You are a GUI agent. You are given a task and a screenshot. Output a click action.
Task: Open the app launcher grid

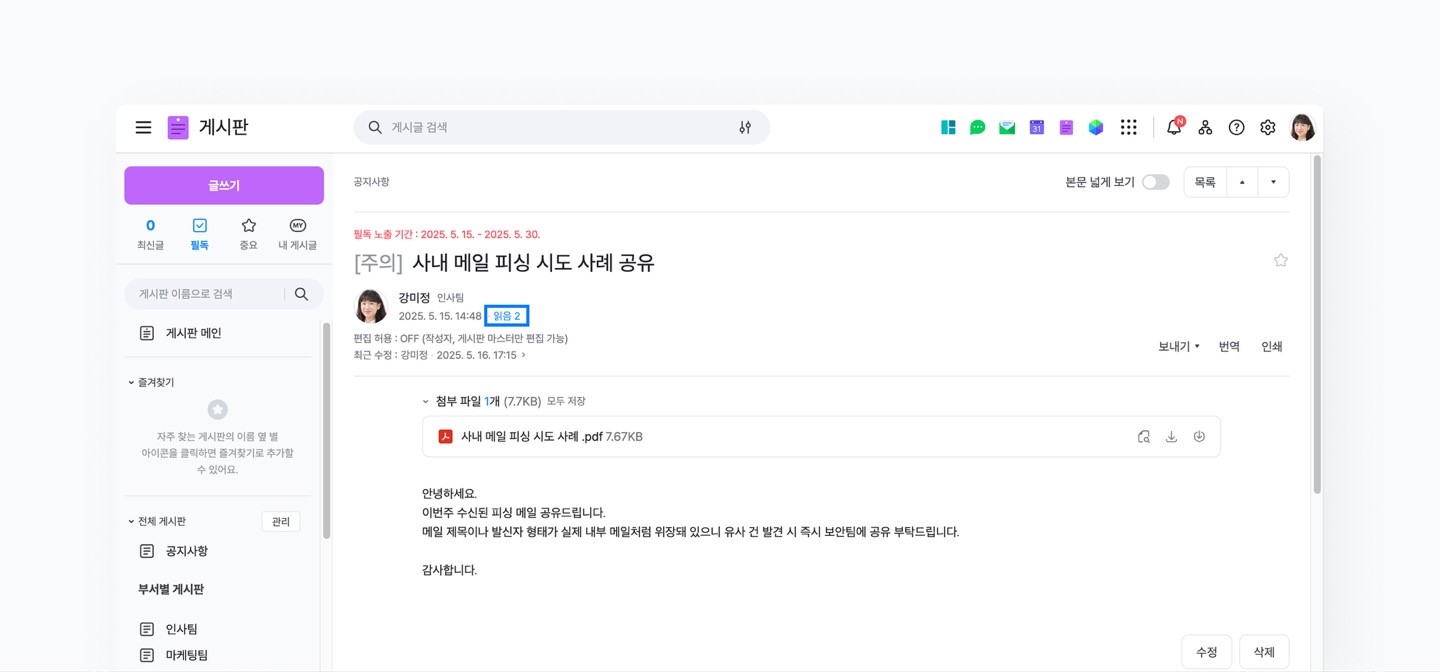click(1129, 127)
